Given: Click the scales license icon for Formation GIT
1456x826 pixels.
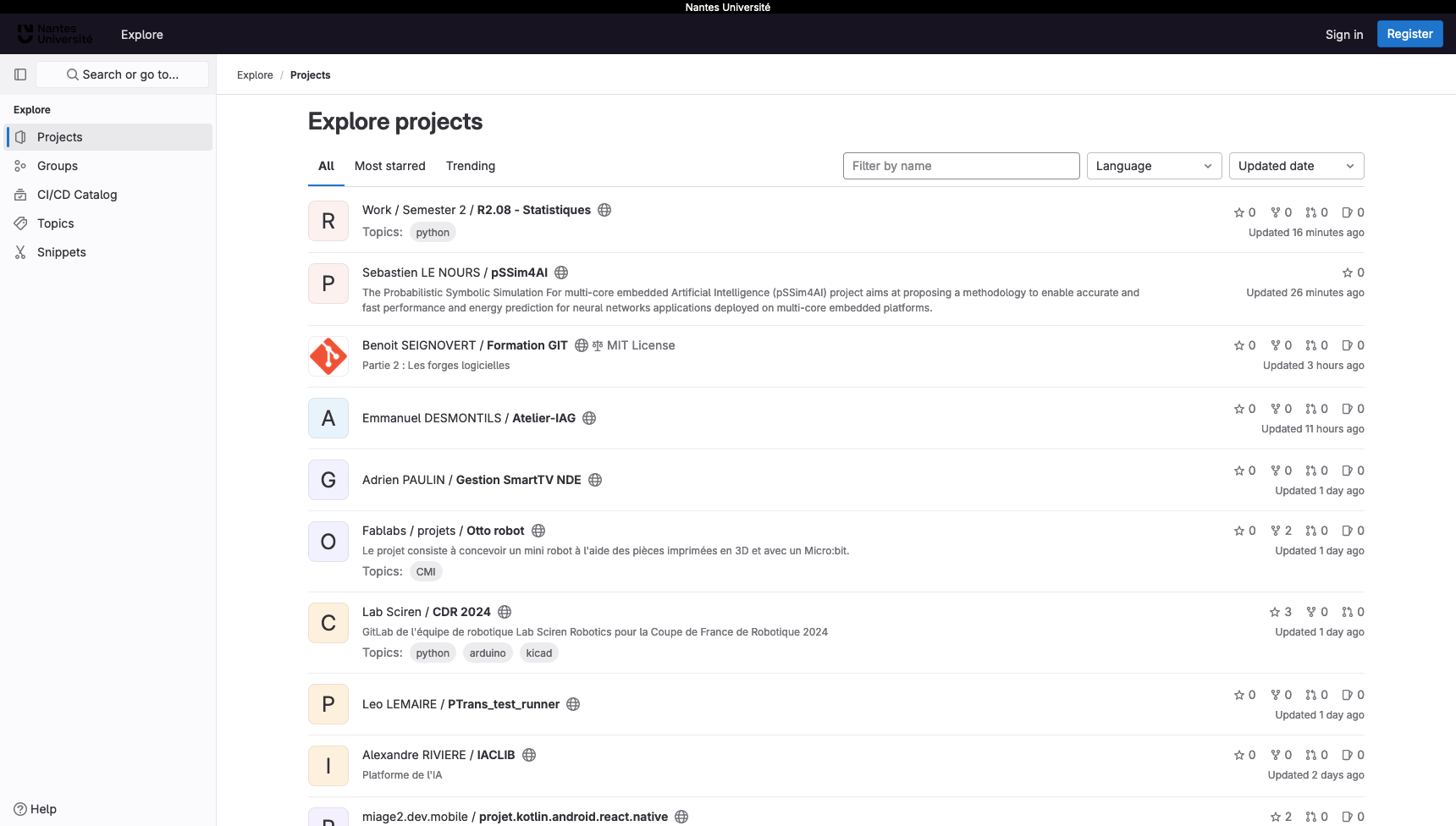Looking at the screenshot, I should coord(598,345).
